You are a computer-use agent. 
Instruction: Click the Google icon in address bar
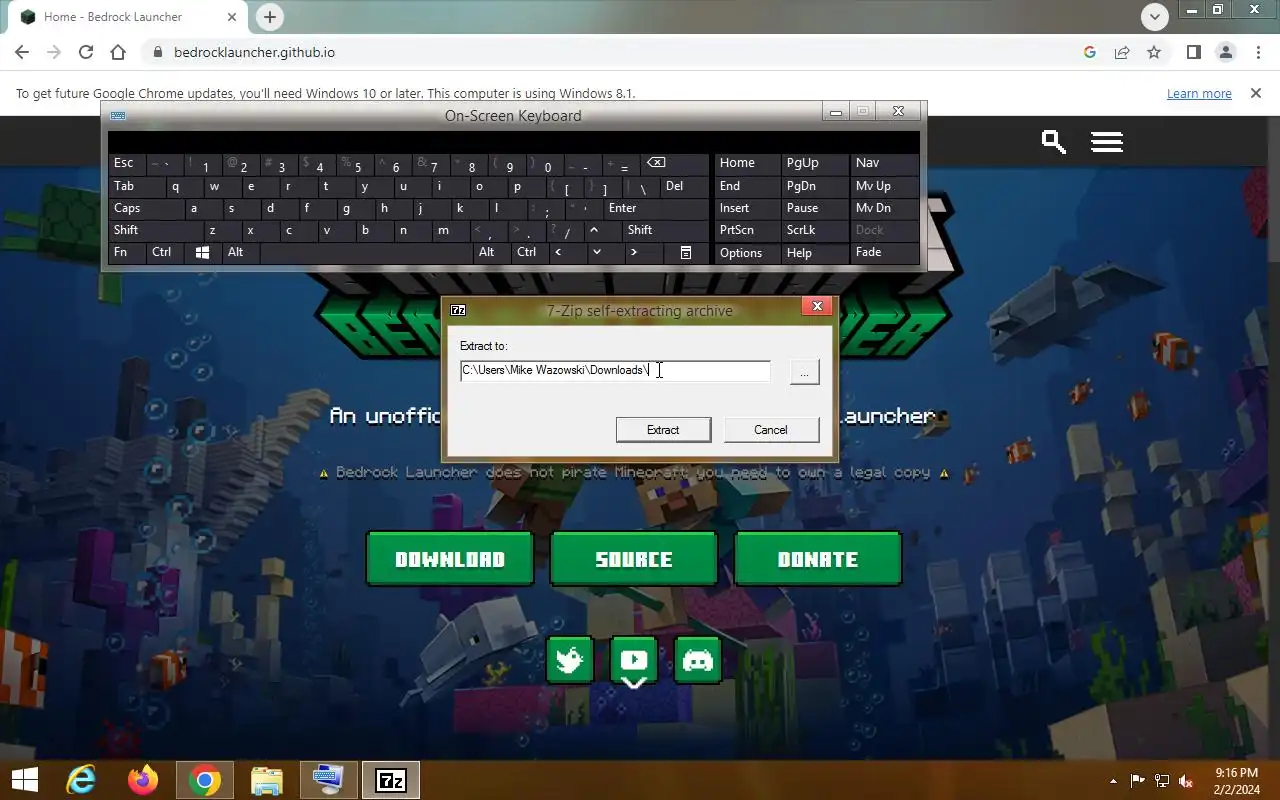[x=1090, y=52]
